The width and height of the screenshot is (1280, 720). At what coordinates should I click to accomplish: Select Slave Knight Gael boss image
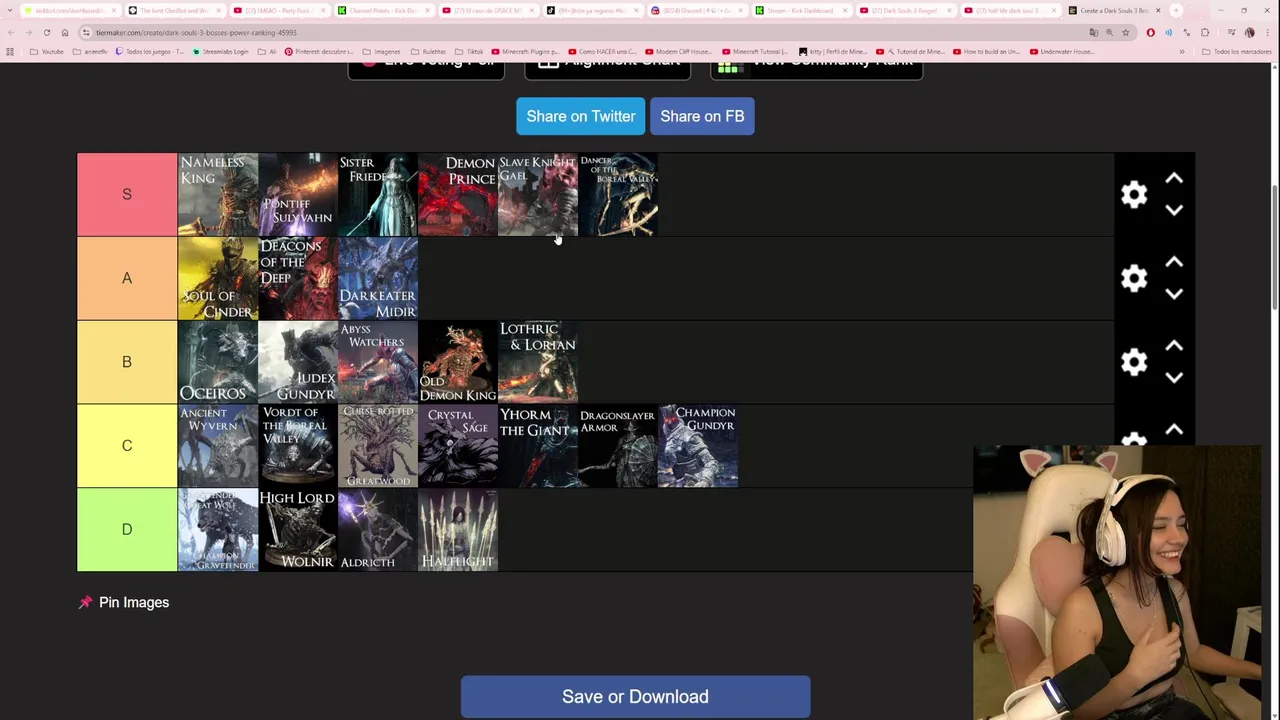pyautogui.click(x=538, y=194)
